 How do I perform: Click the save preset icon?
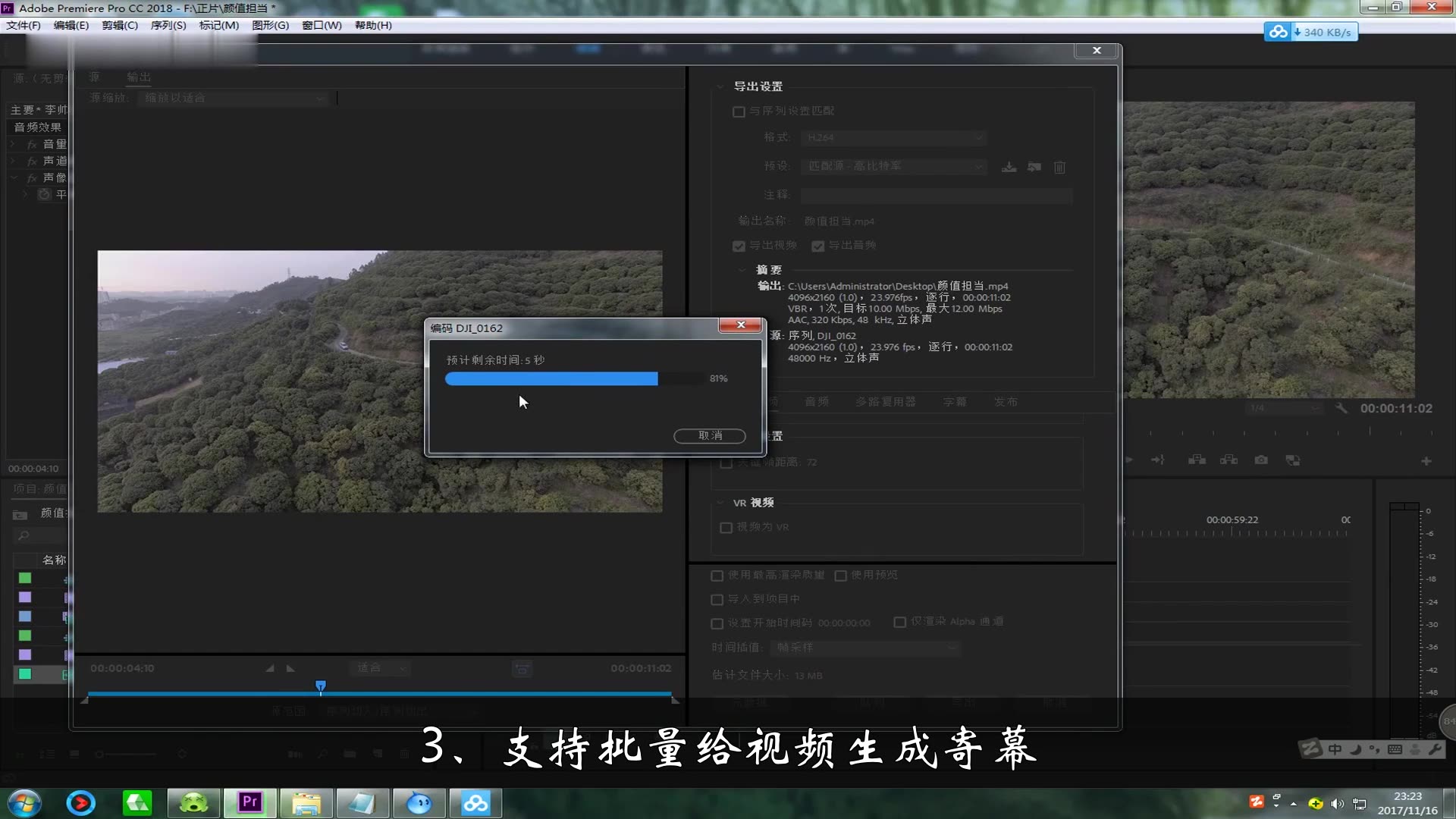click(x=1009, y=167)
